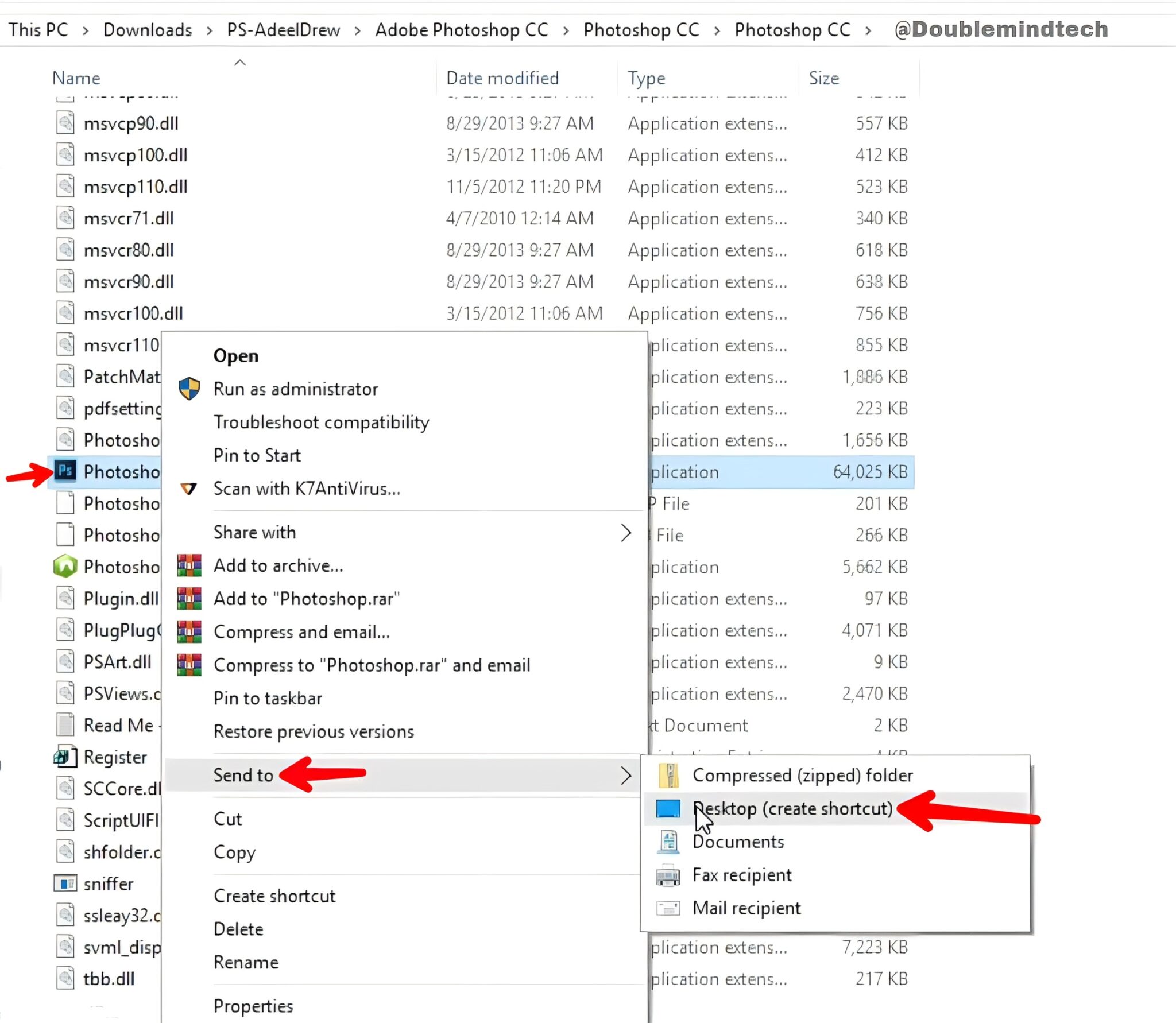Click 'Pin to Start' menu option

coord(257,454)
